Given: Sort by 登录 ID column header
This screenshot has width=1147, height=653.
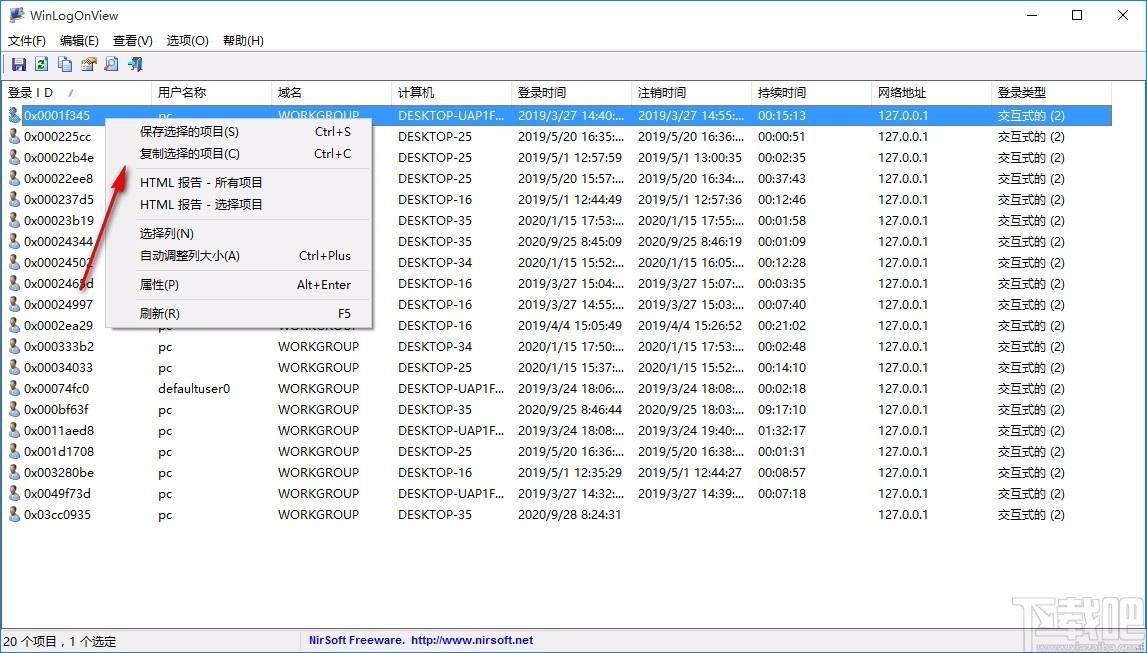Looking at the screenshot, I should [76, 93].
